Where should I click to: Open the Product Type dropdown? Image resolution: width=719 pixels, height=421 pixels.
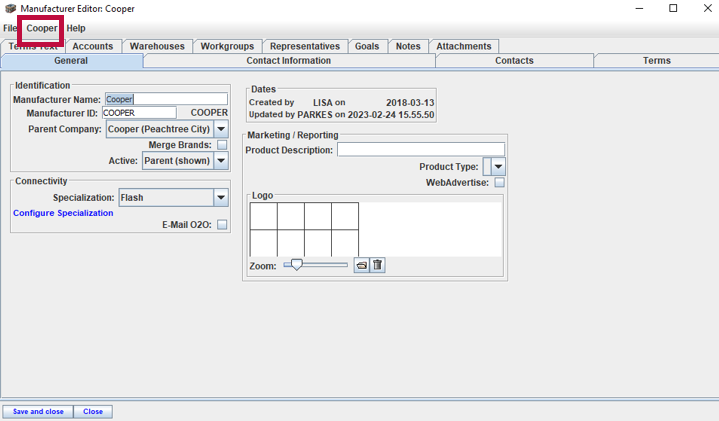click(x=498, y=166)
